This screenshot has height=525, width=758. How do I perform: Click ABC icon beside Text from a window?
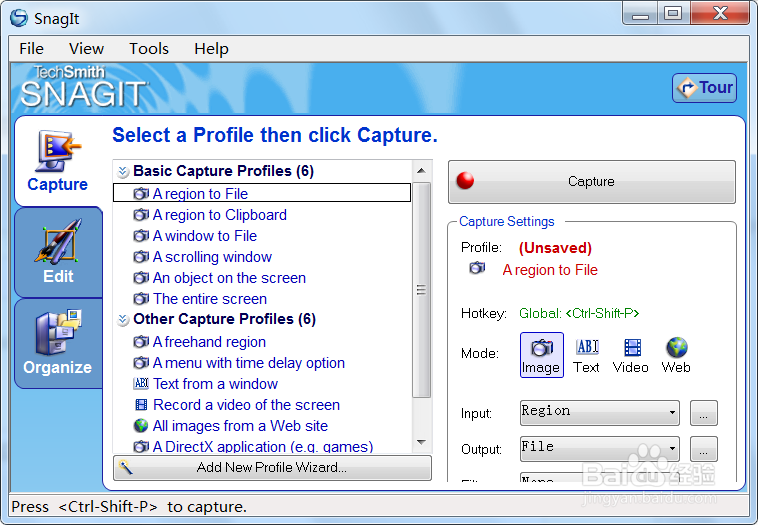coord(141,384)
